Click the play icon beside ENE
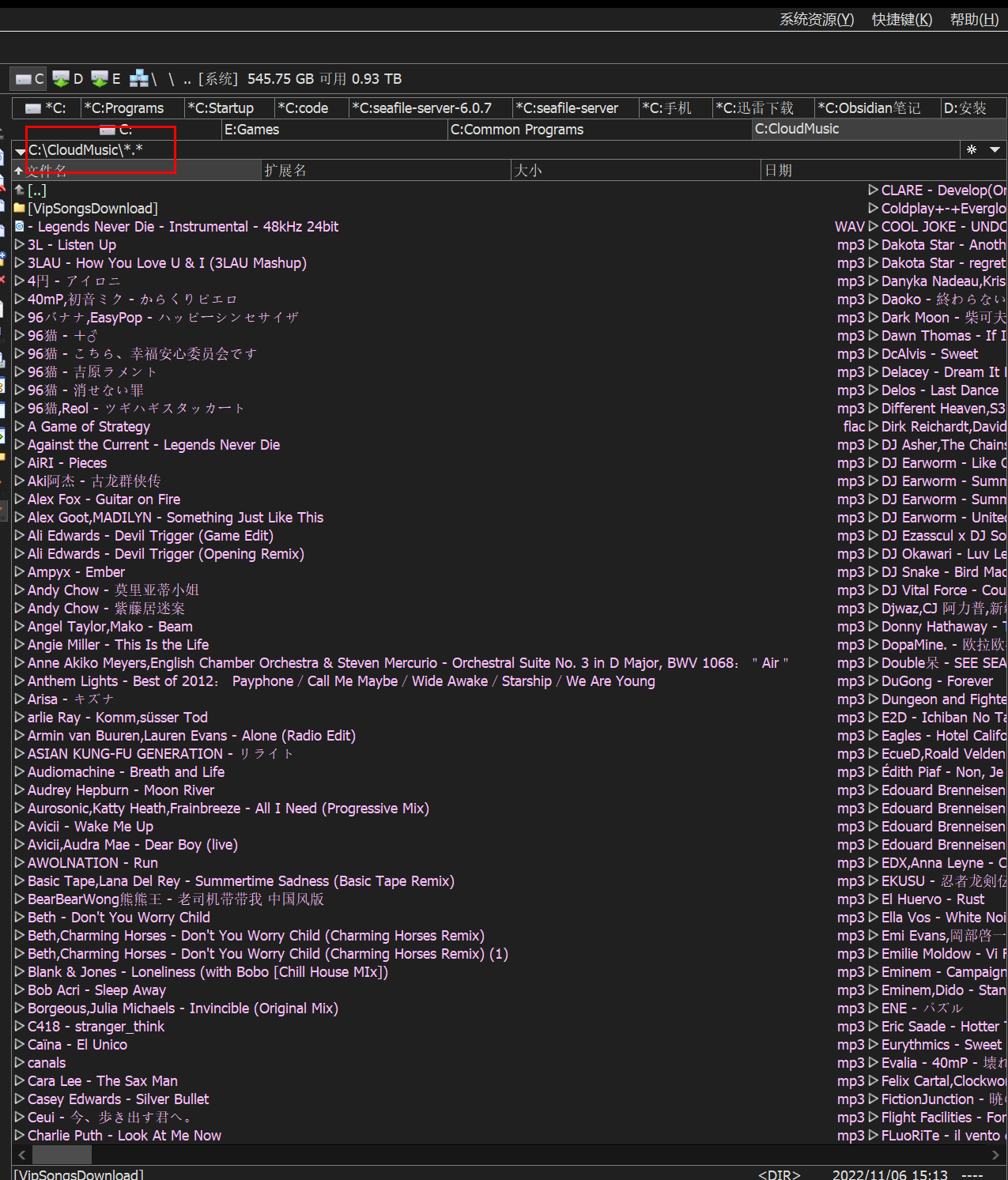The width and height of the screenshot is (1008, 1180). 874,1008
